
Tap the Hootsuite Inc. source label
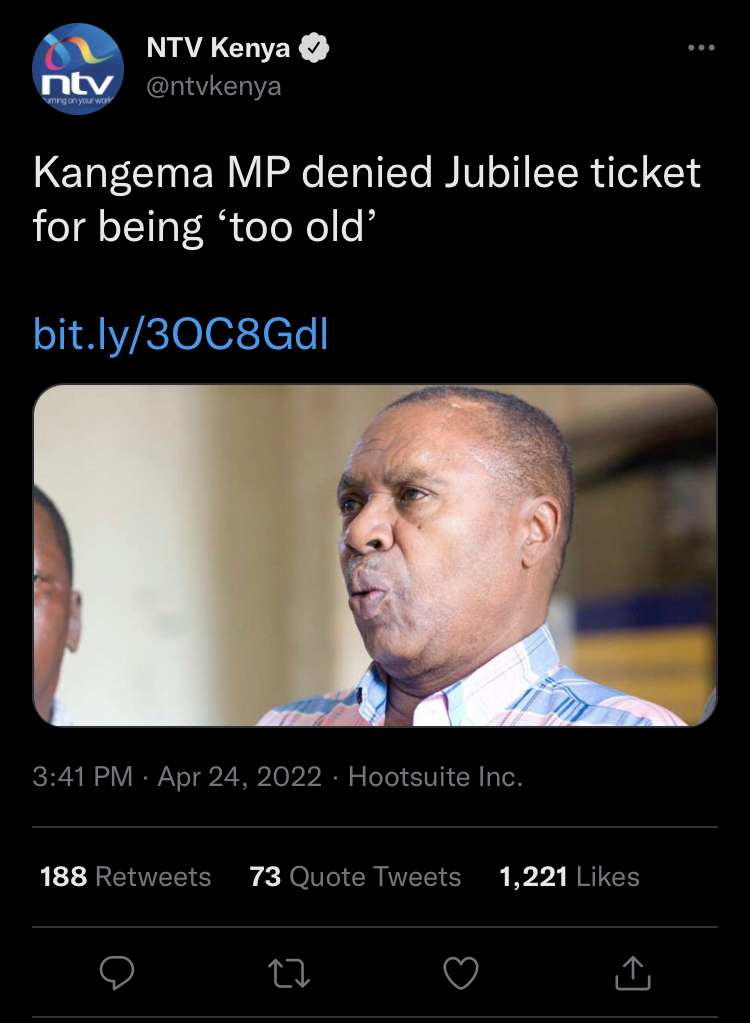435,777
